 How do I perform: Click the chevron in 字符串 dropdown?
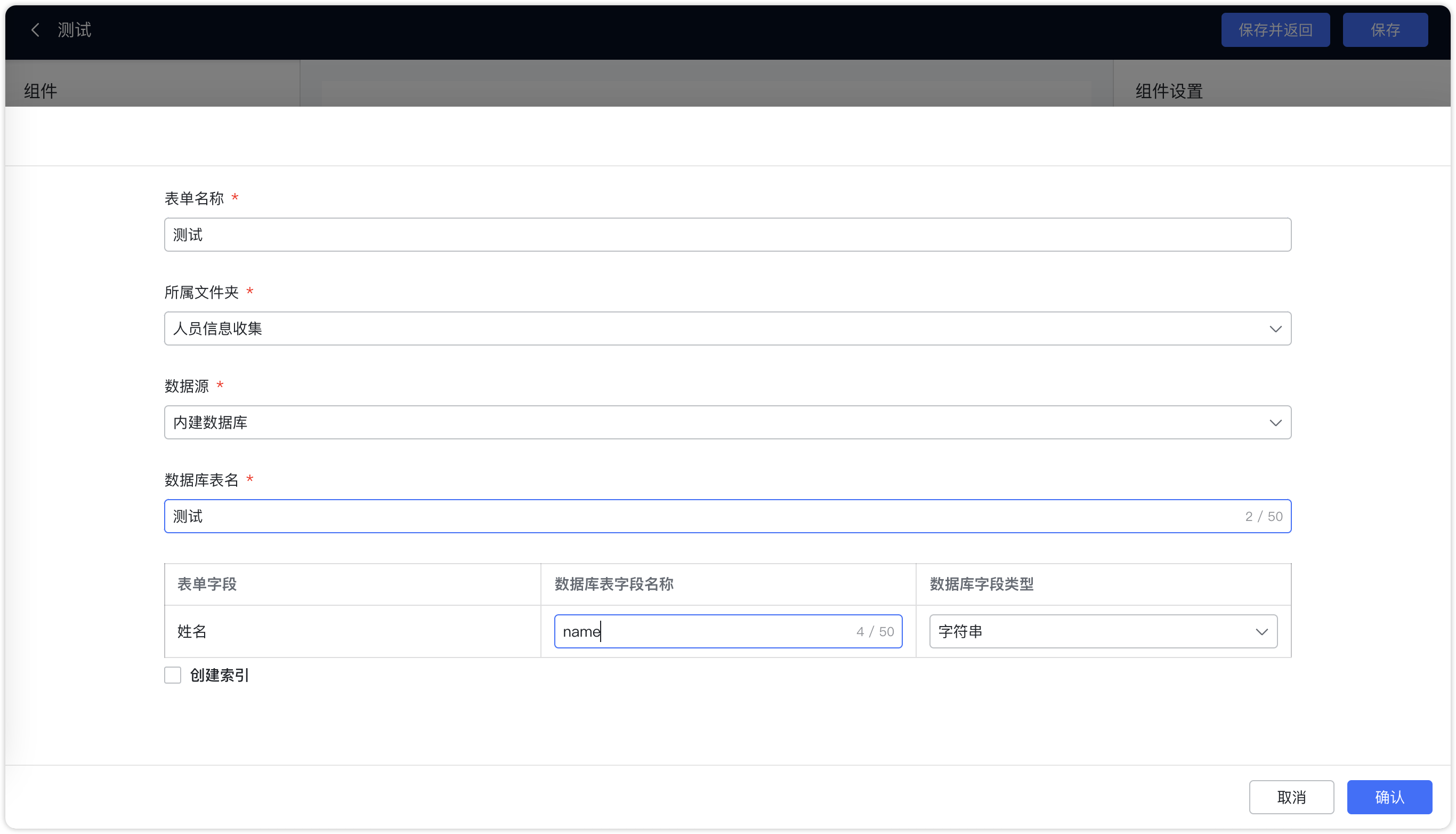[x=1261, y=632]
